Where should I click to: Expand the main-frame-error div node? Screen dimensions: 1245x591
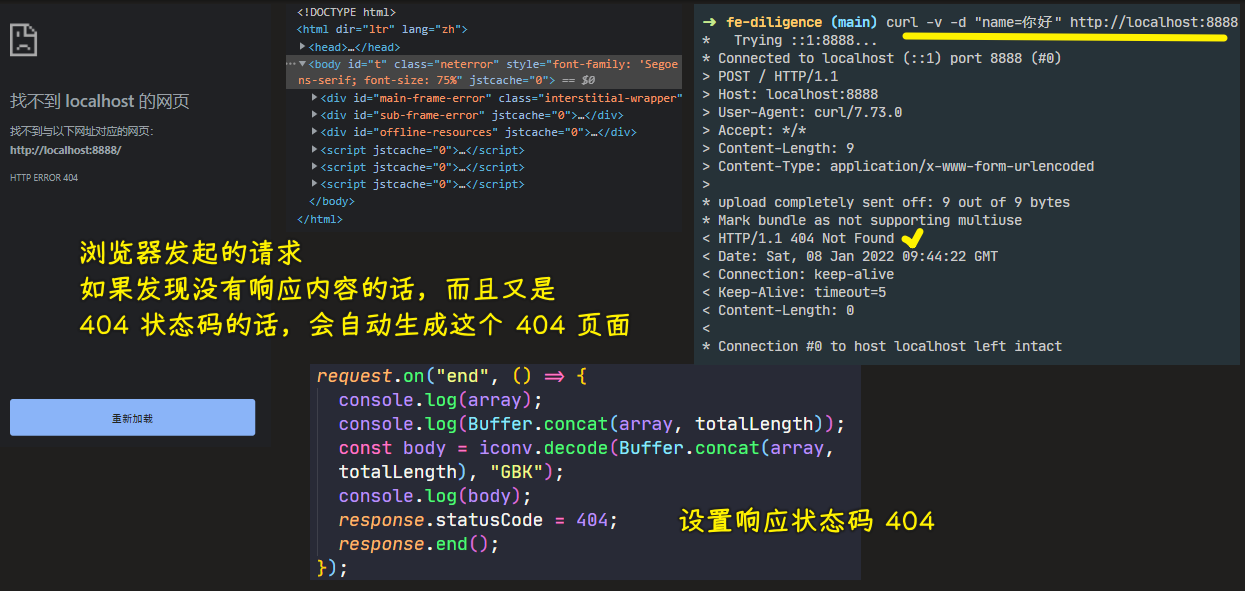click(315, 98)
